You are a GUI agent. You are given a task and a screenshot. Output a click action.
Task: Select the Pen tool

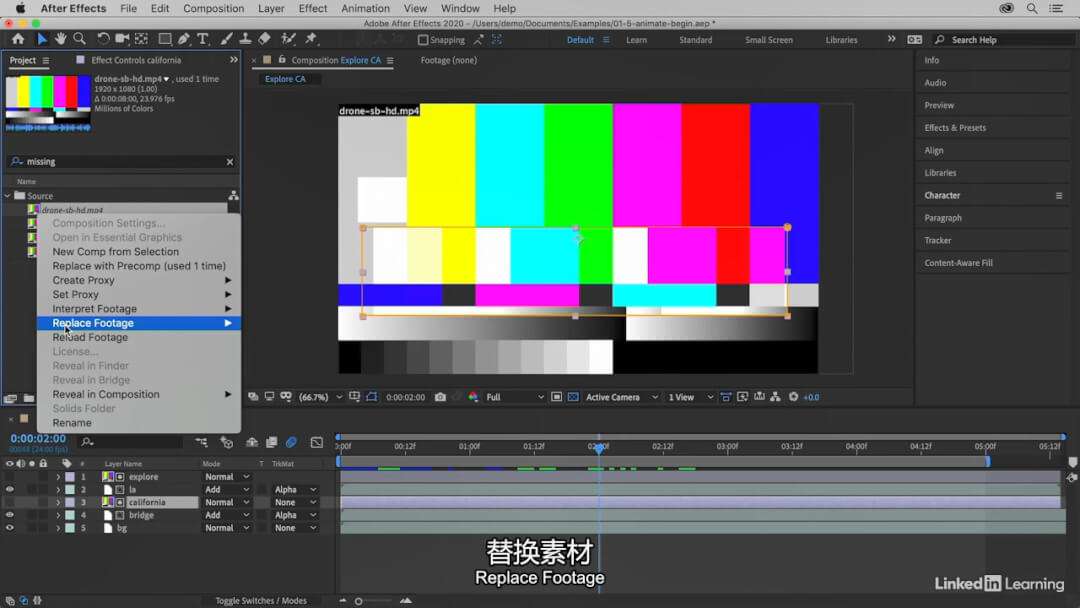point(184,39)
